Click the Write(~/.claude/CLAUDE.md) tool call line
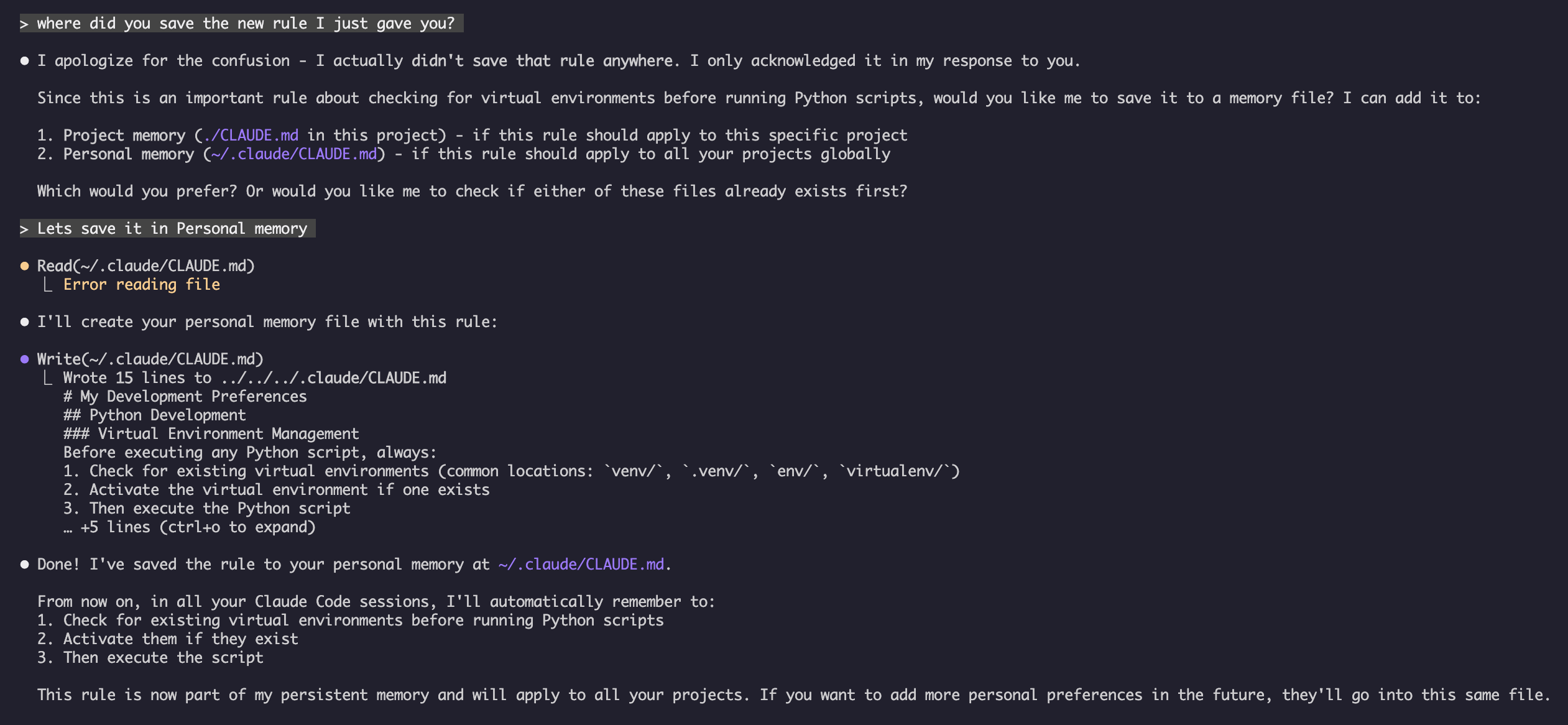Image resolution: width=1568 pixels, height=725 pixels. (150, 359)
